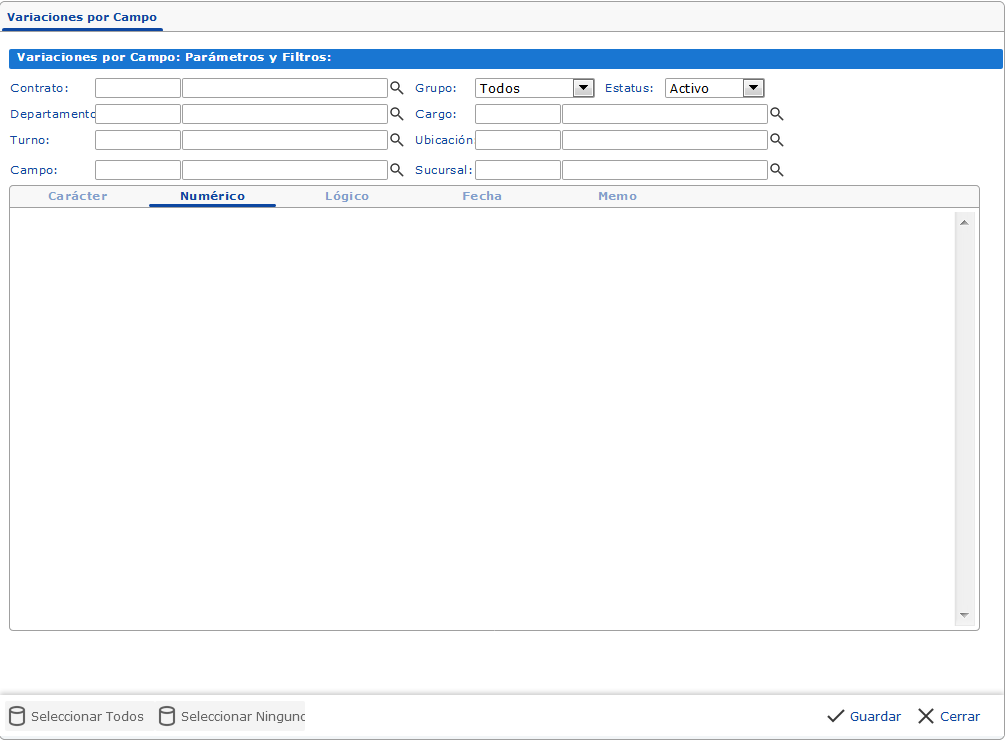Focus the Campo description input field
The height and width of the screenshot is (741, 1008).
pos(284,170)
